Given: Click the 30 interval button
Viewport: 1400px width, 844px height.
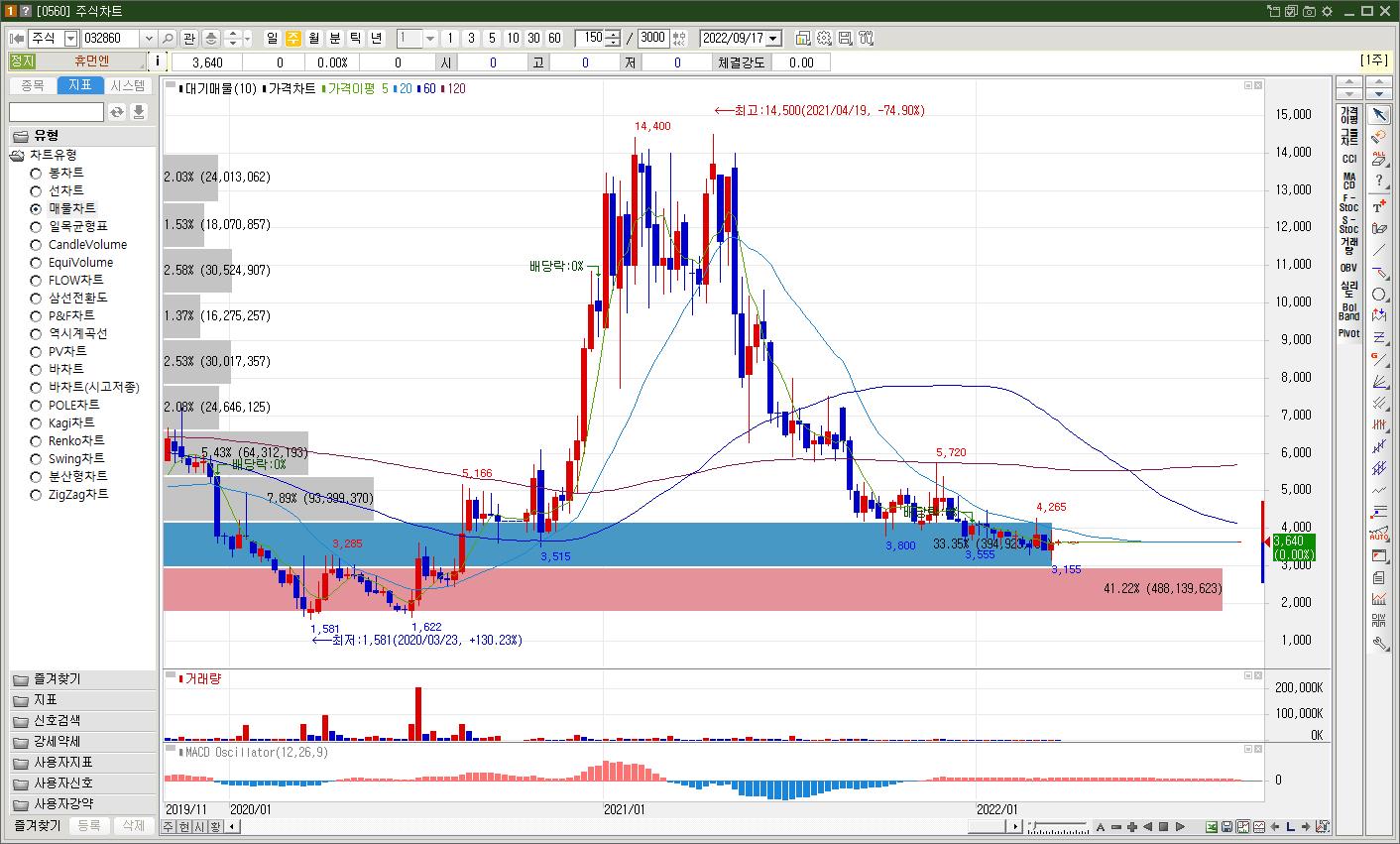Looking at the screenshot, I should tap(533, 39).
